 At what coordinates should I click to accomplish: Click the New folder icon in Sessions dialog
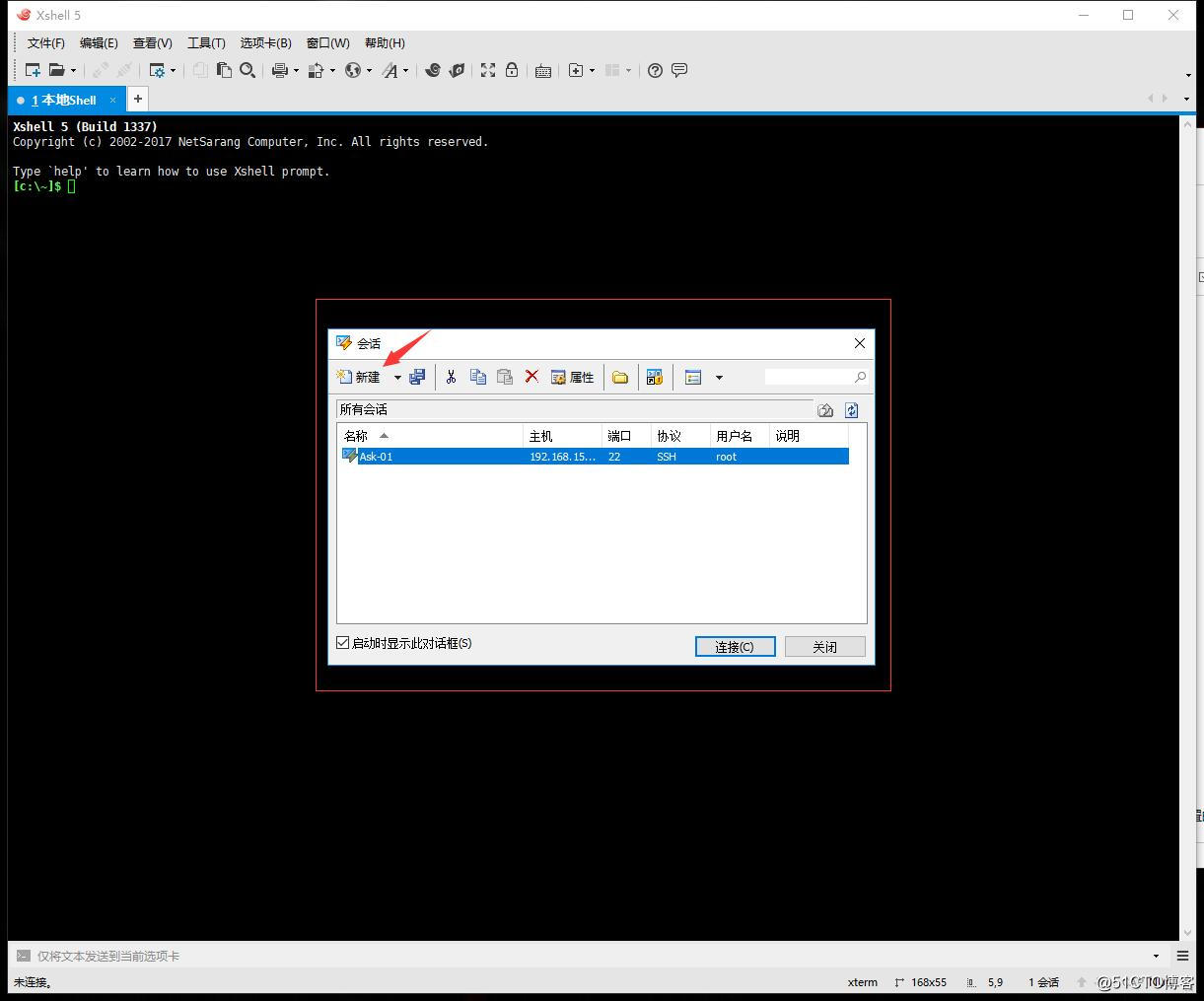click(x=620, y=377)
